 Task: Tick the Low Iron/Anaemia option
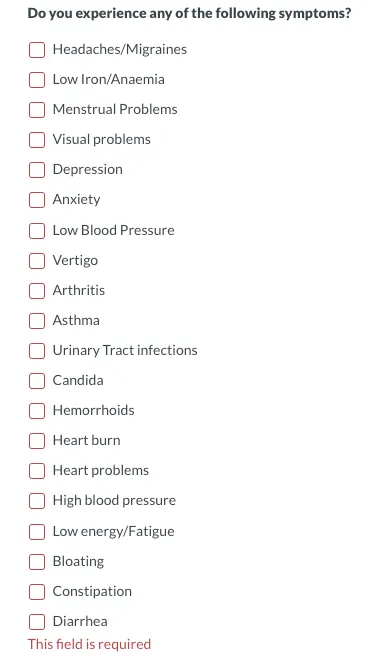pos(37,79)
